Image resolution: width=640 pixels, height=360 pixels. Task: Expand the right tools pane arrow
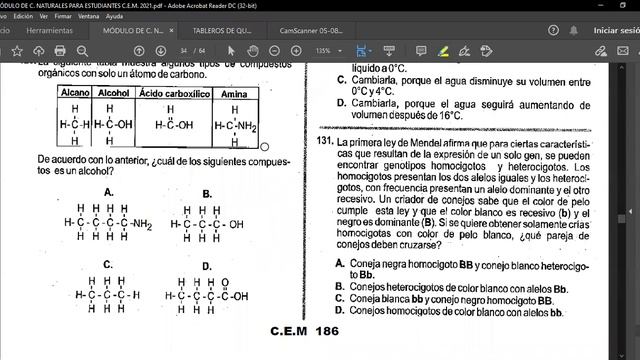tap(631, 211)
